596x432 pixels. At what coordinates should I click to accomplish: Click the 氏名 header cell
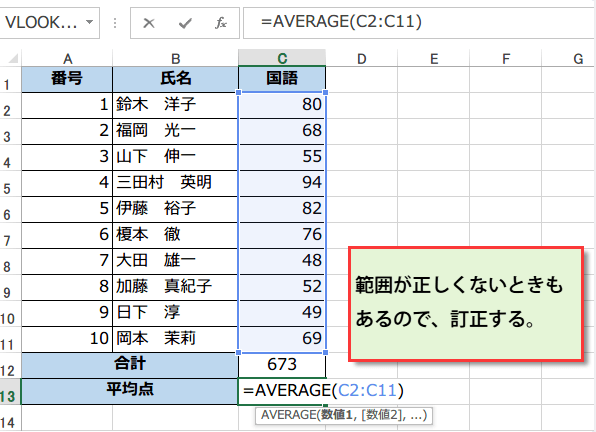[x=175, y=79]
